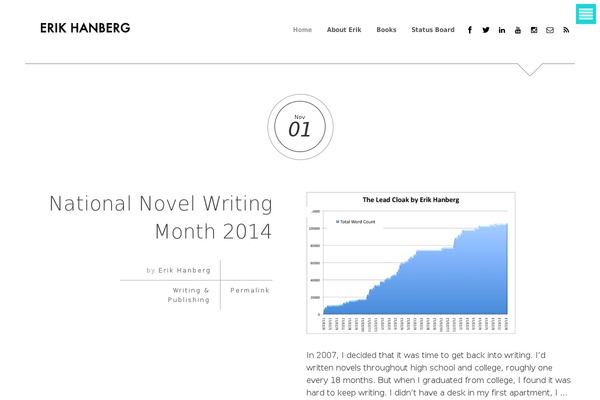Click the Erik Hanberg author link
Image resolution: width=600 pixels, height=400 pixels.
184,270
